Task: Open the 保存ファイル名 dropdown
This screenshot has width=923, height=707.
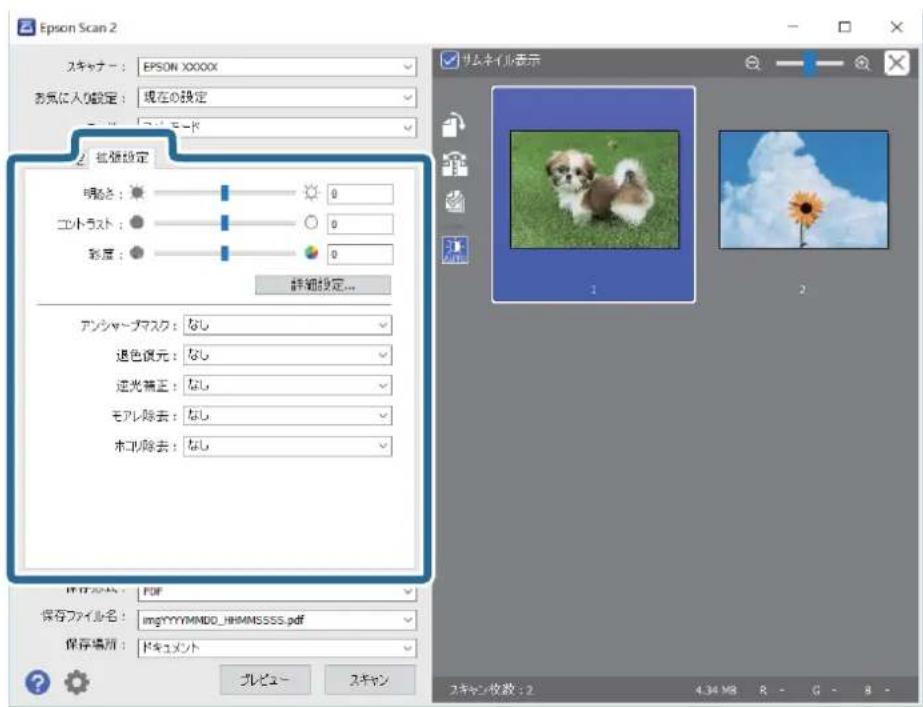Action: click(277, 619)
